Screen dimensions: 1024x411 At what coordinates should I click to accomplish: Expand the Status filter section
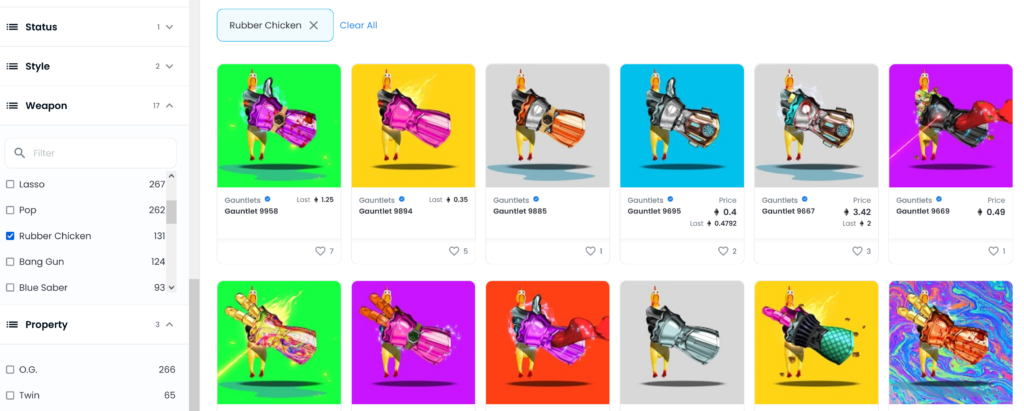coord(170,27)
